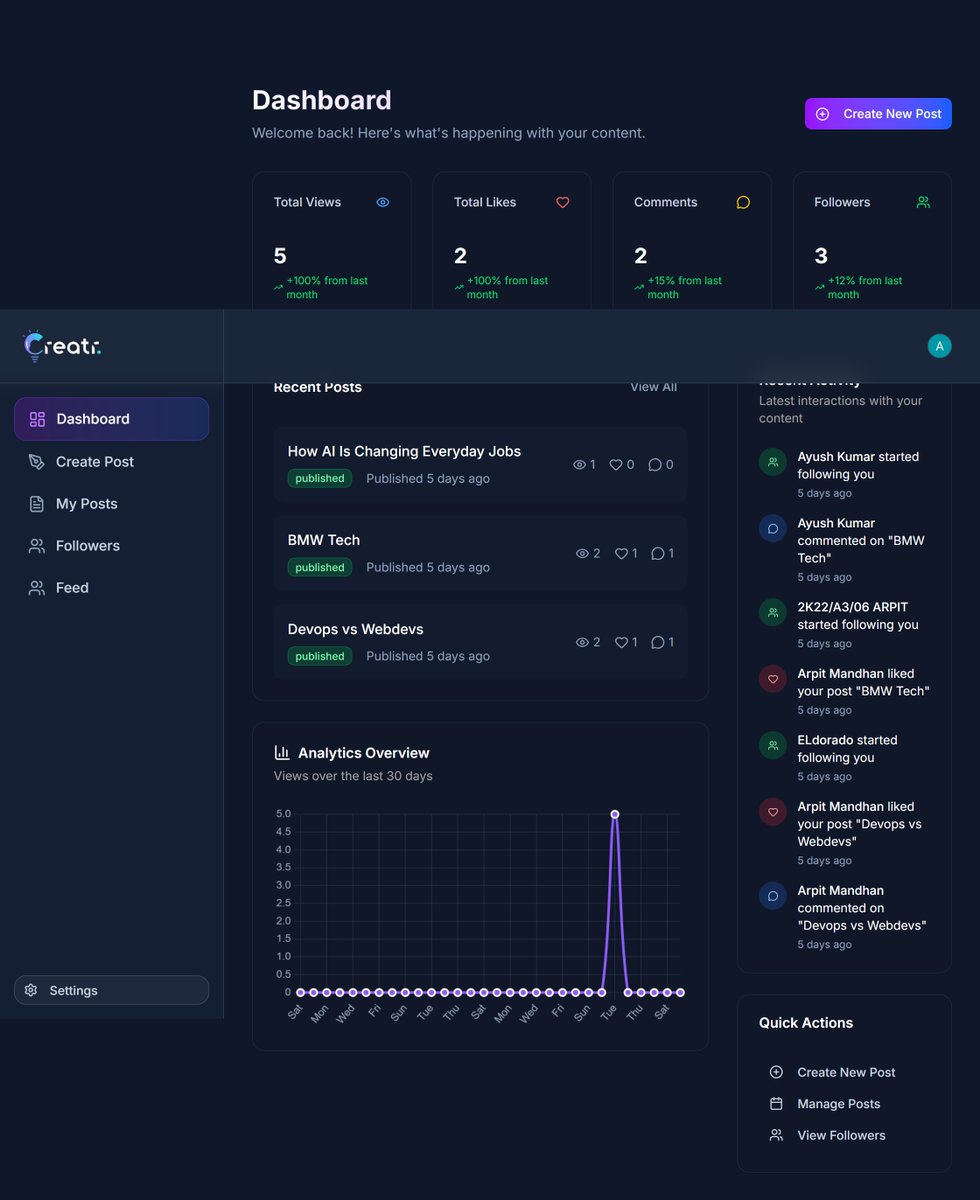Click the Settings gear icon
This screenshot has width=980, height=1200.
click(31, 990)
